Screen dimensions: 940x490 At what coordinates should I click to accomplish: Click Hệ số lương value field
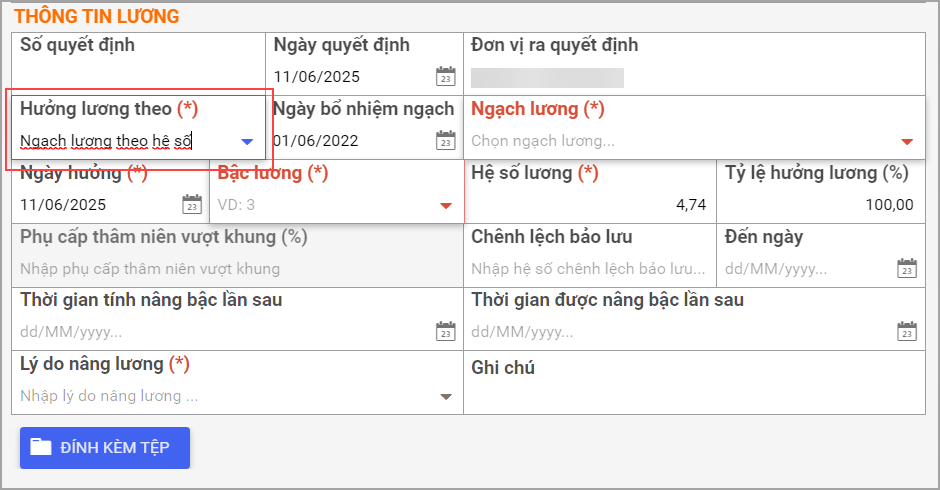(590, 205)
